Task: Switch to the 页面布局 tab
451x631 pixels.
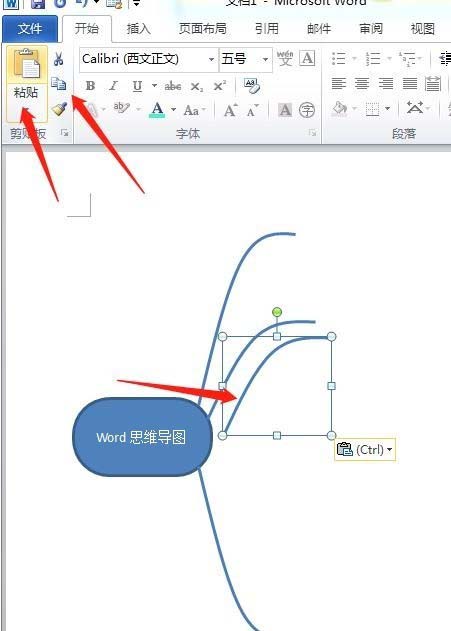Action: pos(202,29)
